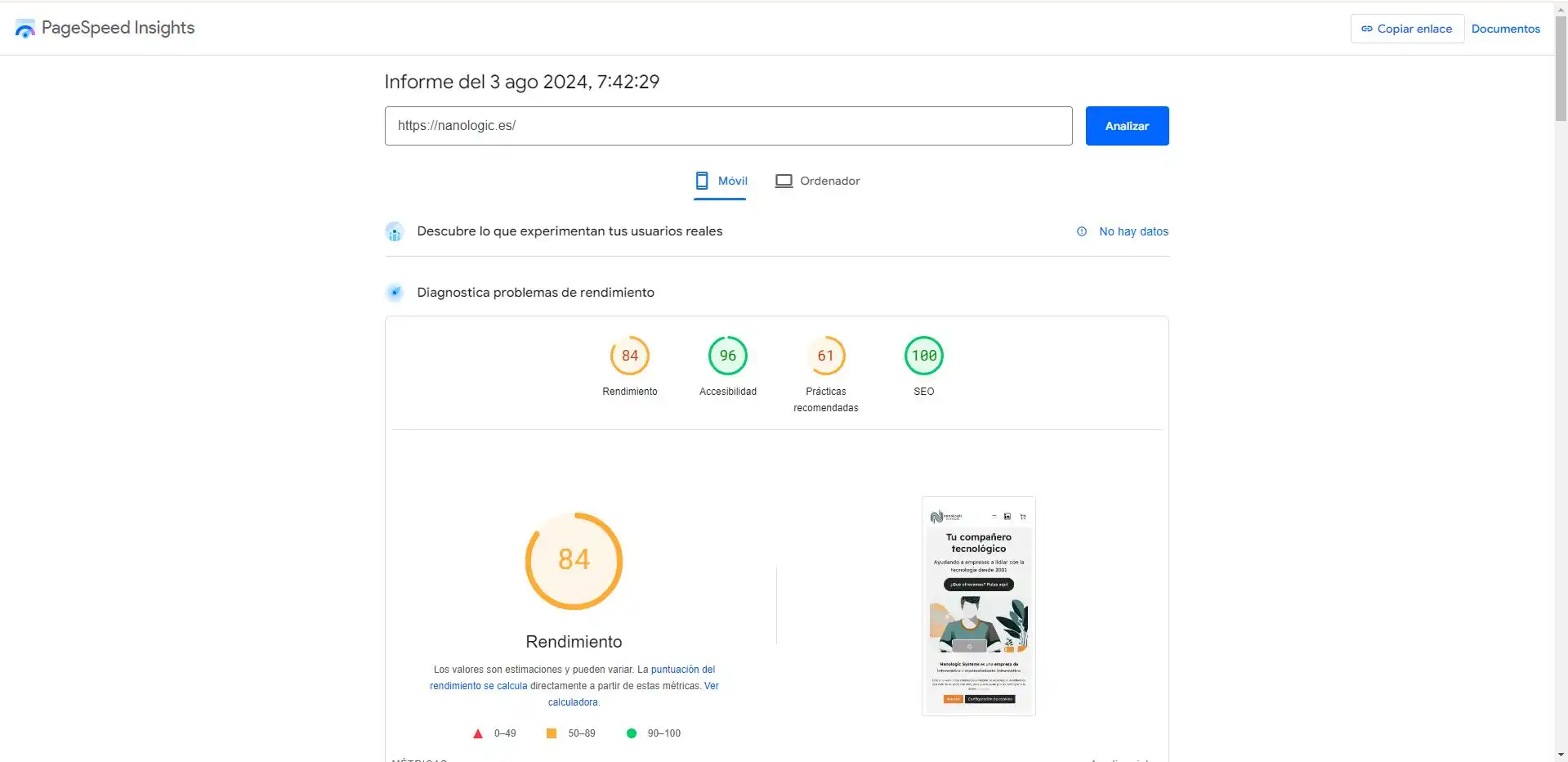1568x762 pixels.
Task: Click the PageSpeed Insights logo icon
Action: (25, 29)
